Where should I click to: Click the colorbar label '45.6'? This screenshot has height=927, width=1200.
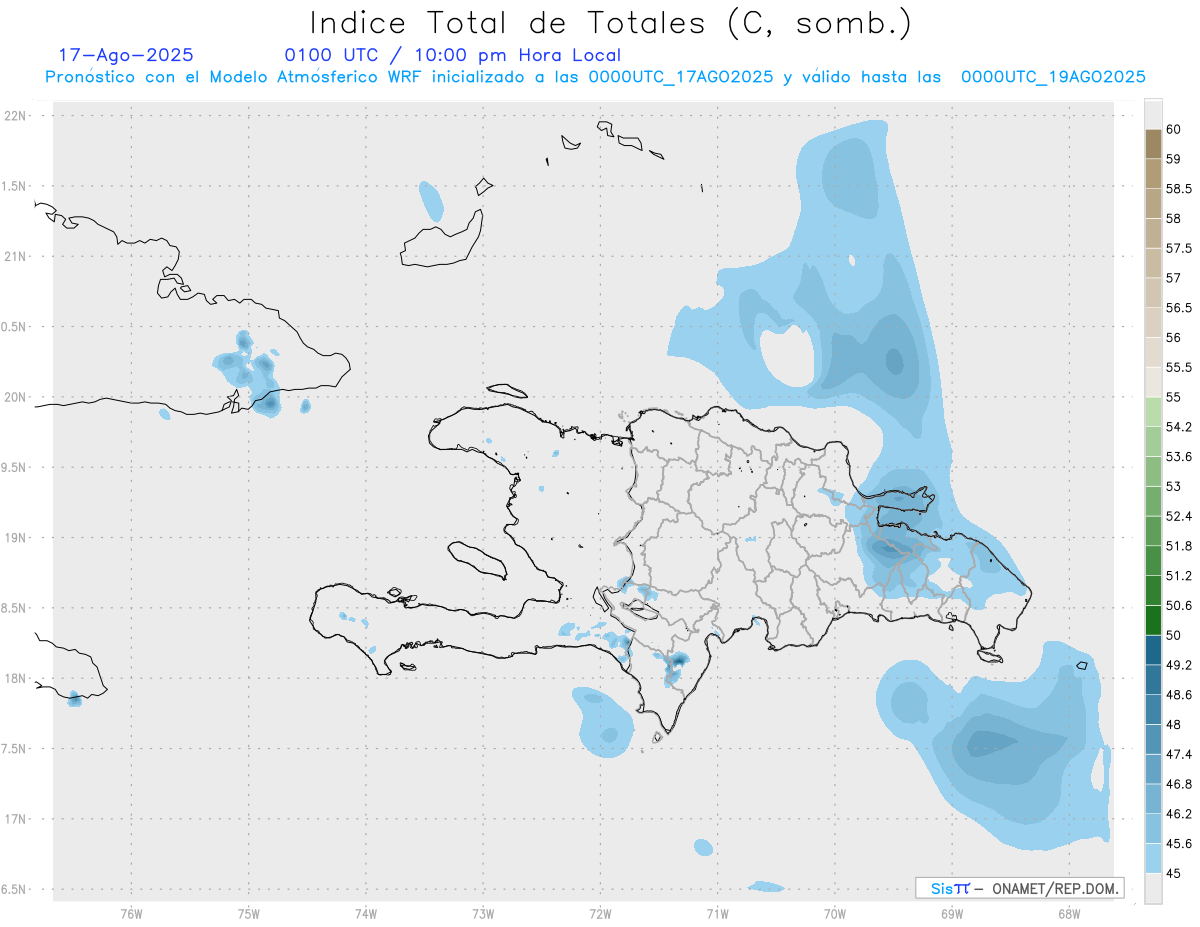click(x=1179, y=844)
